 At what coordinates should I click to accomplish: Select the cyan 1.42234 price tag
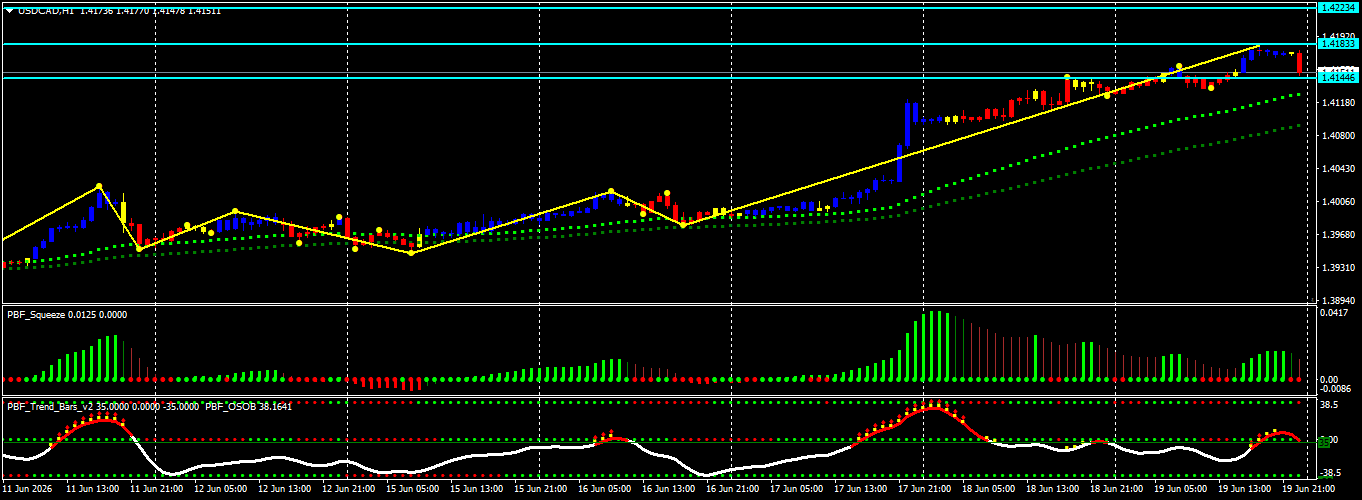(x=1337, y=7)
